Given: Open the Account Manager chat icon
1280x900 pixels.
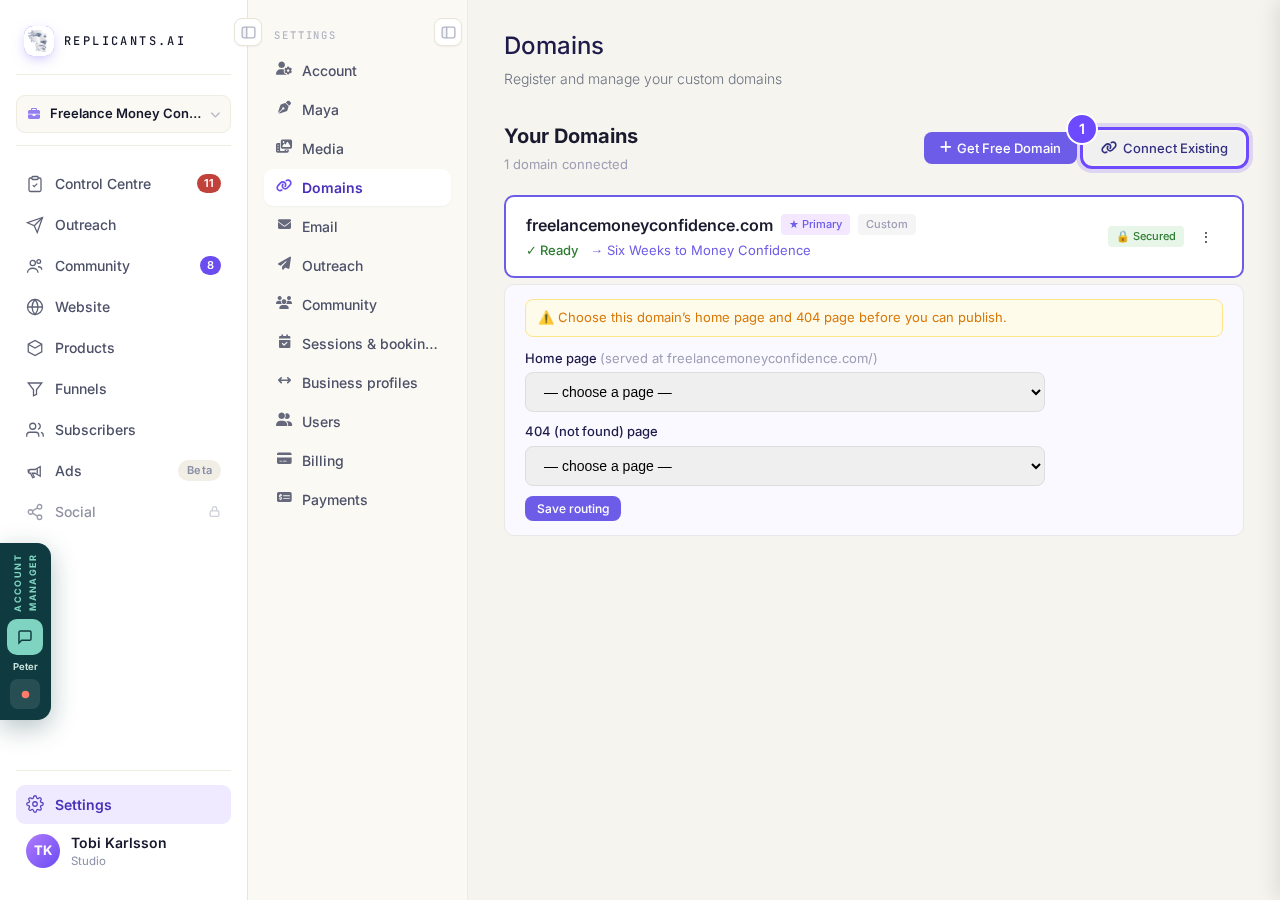Looking at the screenshot, I should 25,637.
